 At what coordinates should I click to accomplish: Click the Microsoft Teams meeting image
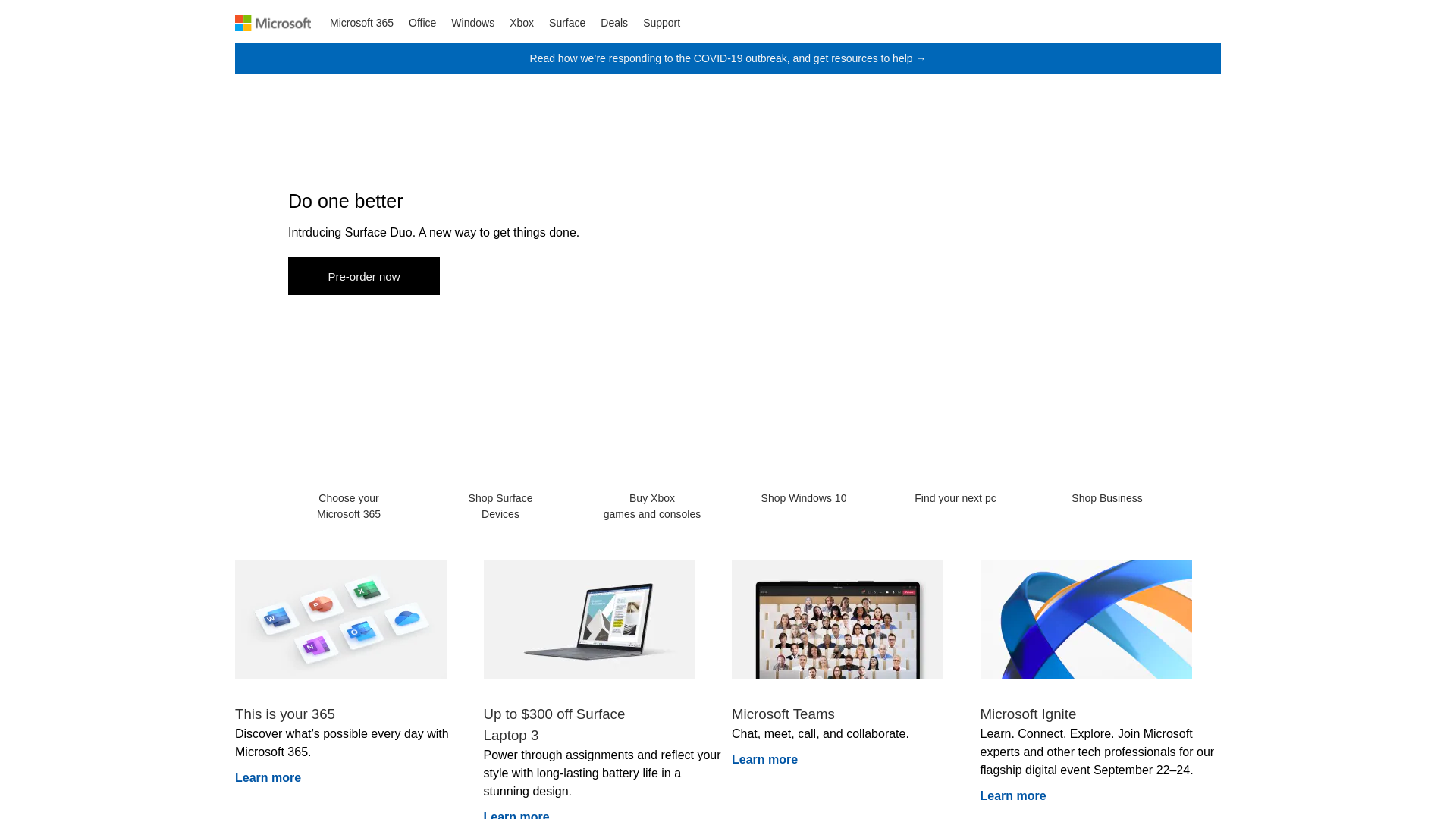pos(837,620)
